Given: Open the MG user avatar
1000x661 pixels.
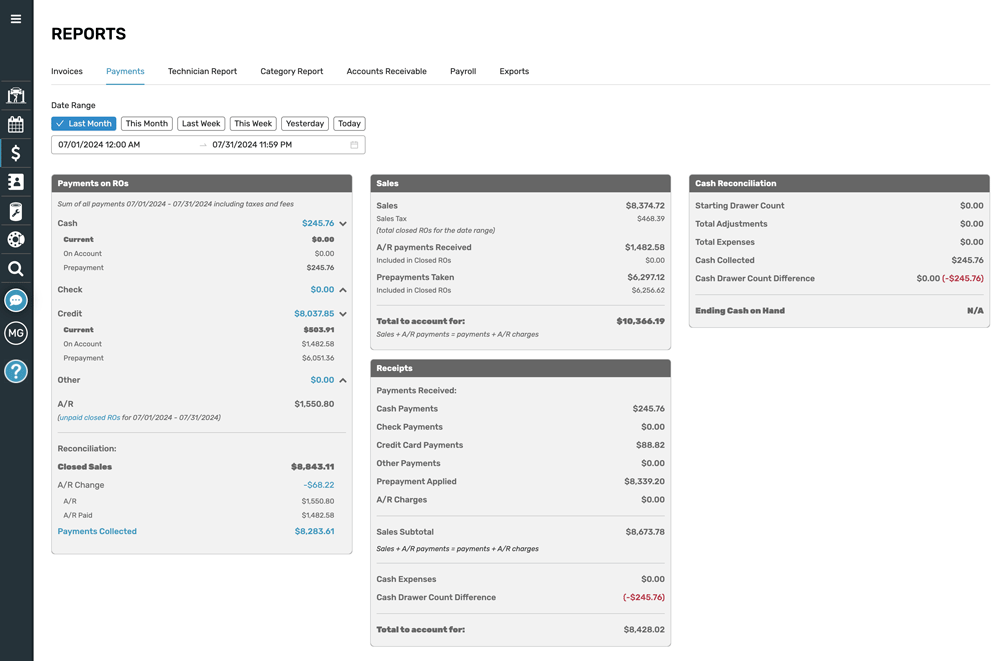Looking at the screenshot, I should click(x=16, y=333).
